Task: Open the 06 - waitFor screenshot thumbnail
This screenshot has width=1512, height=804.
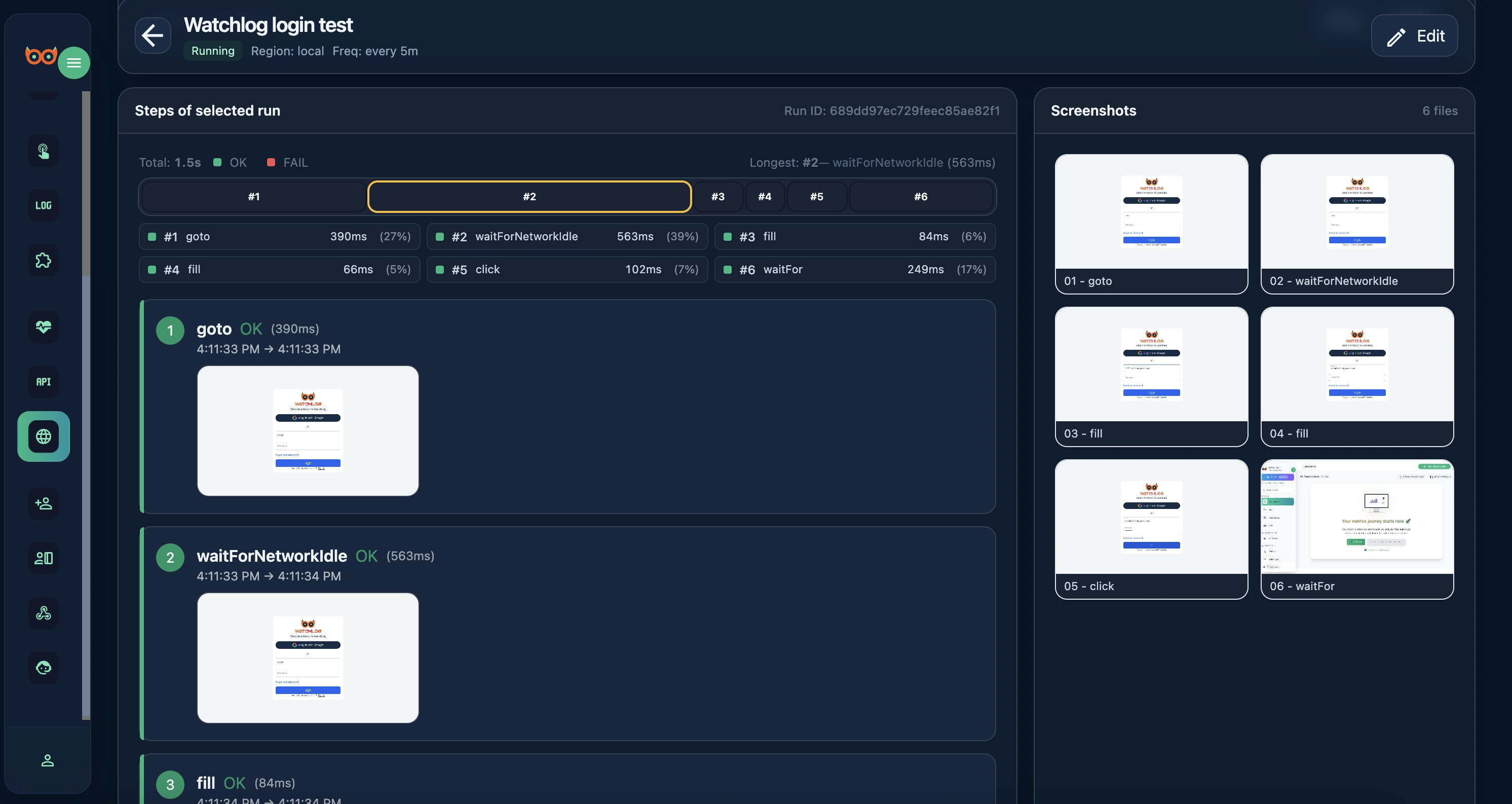Action: coord(1357,529)
